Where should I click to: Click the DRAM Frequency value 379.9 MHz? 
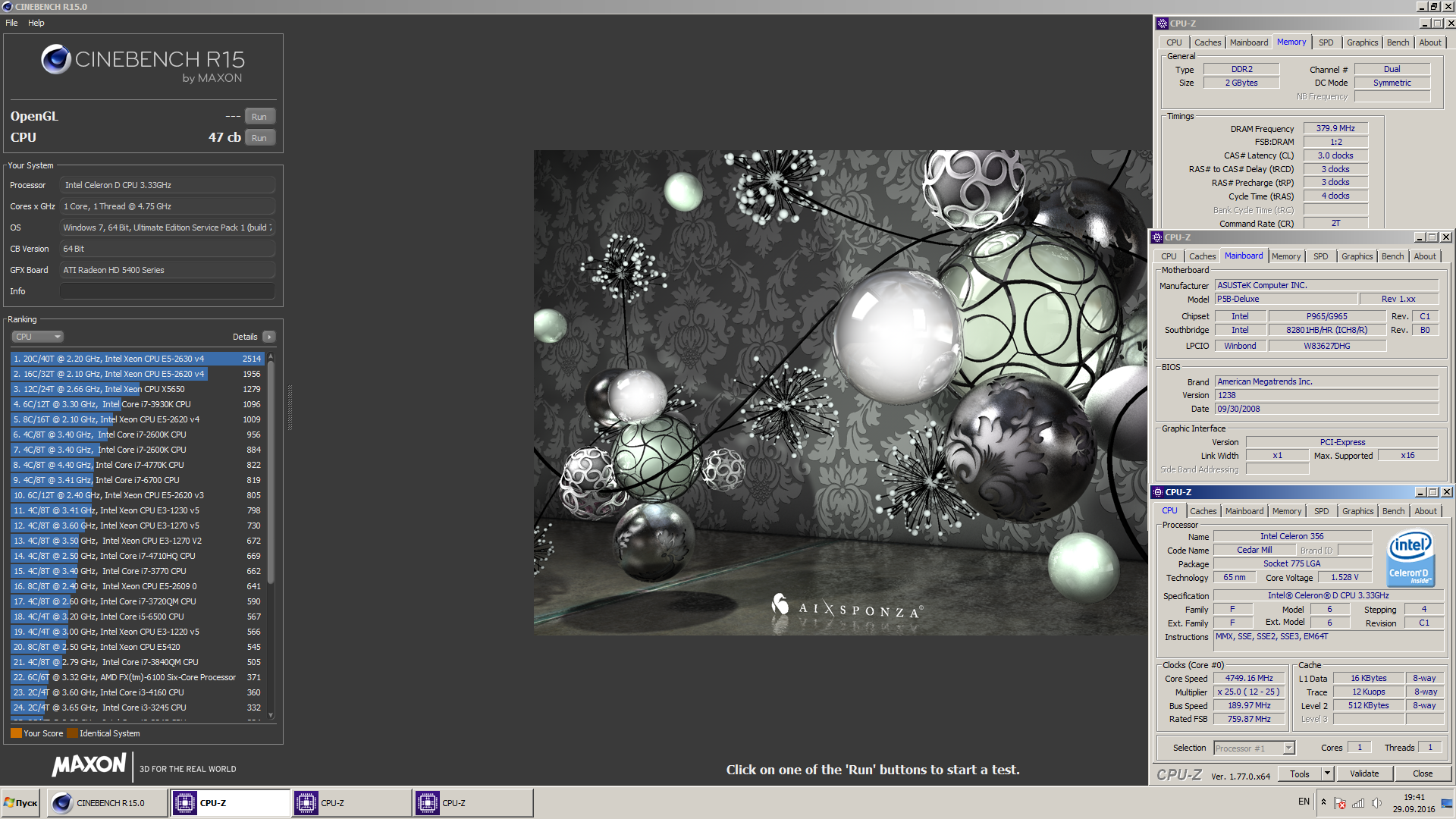pyautogui.click(x=1335, y=129)
